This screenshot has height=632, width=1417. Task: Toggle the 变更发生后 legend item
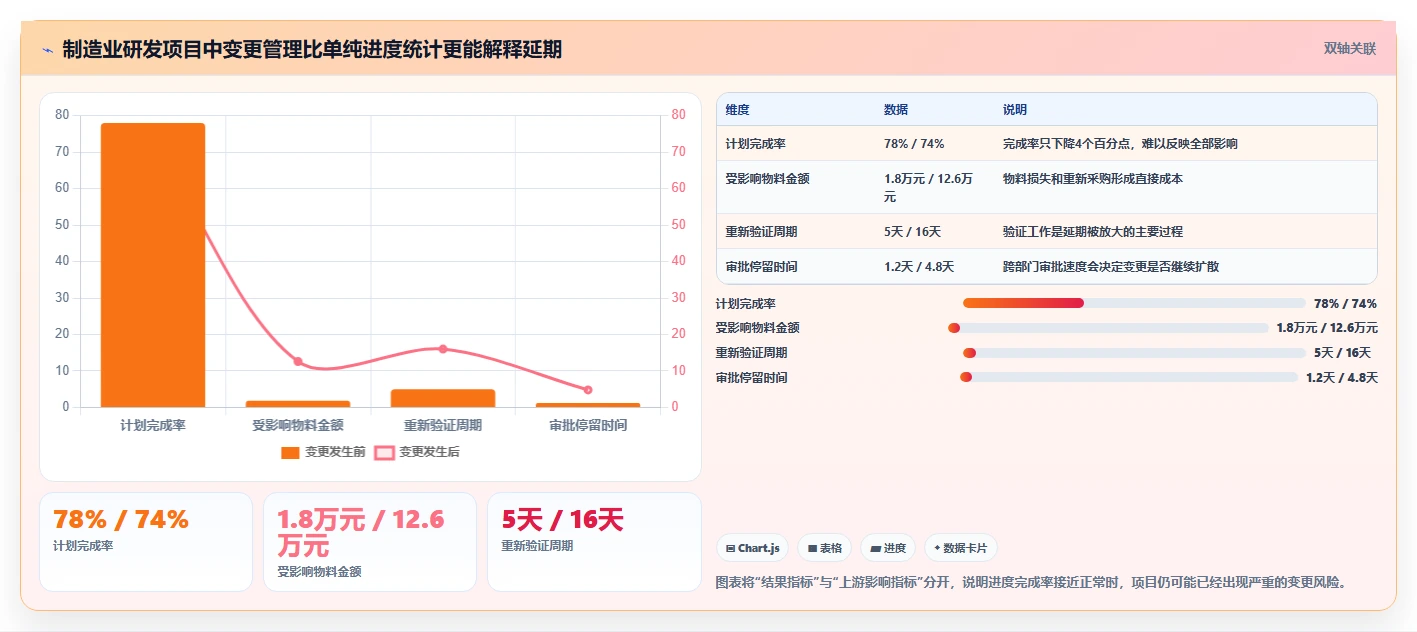pyautogui.click(x=417, y=452)
